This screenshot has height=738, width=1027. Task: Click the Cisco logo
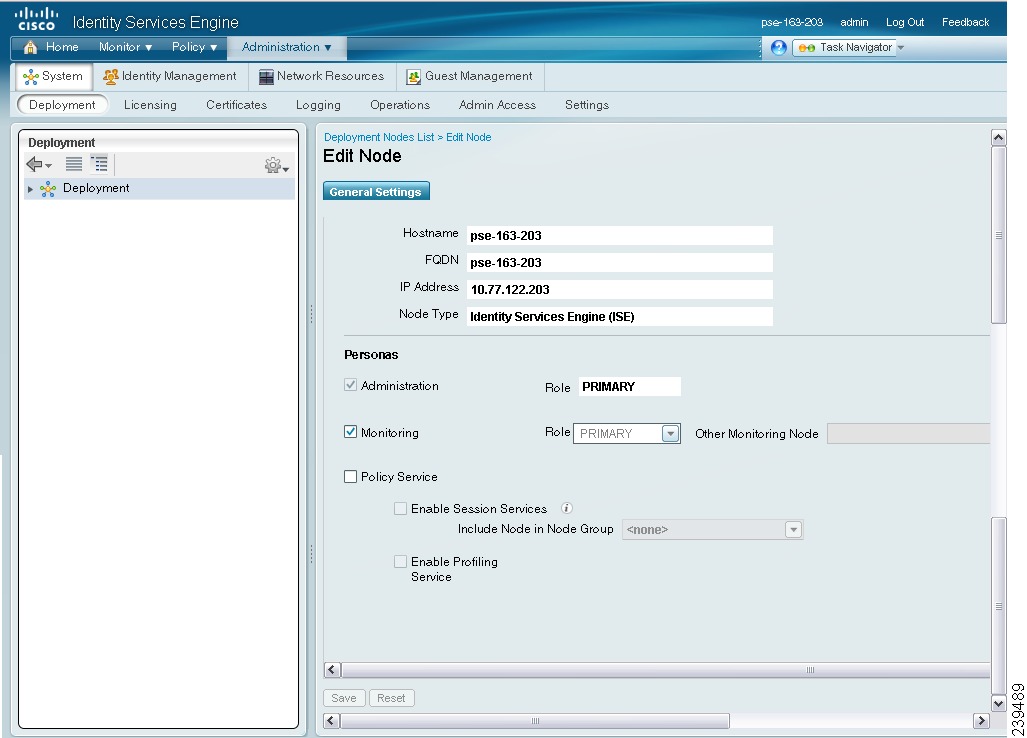coord(36,19)
